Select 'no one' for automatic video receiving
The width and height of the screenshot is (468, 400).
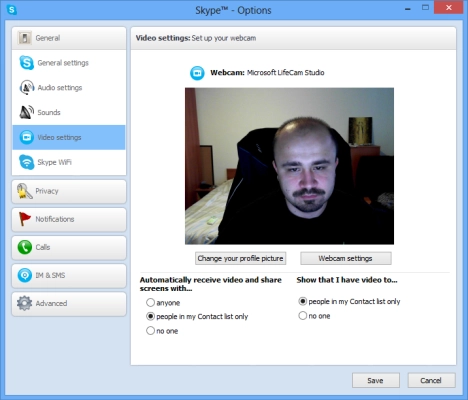tap(150, 331)
